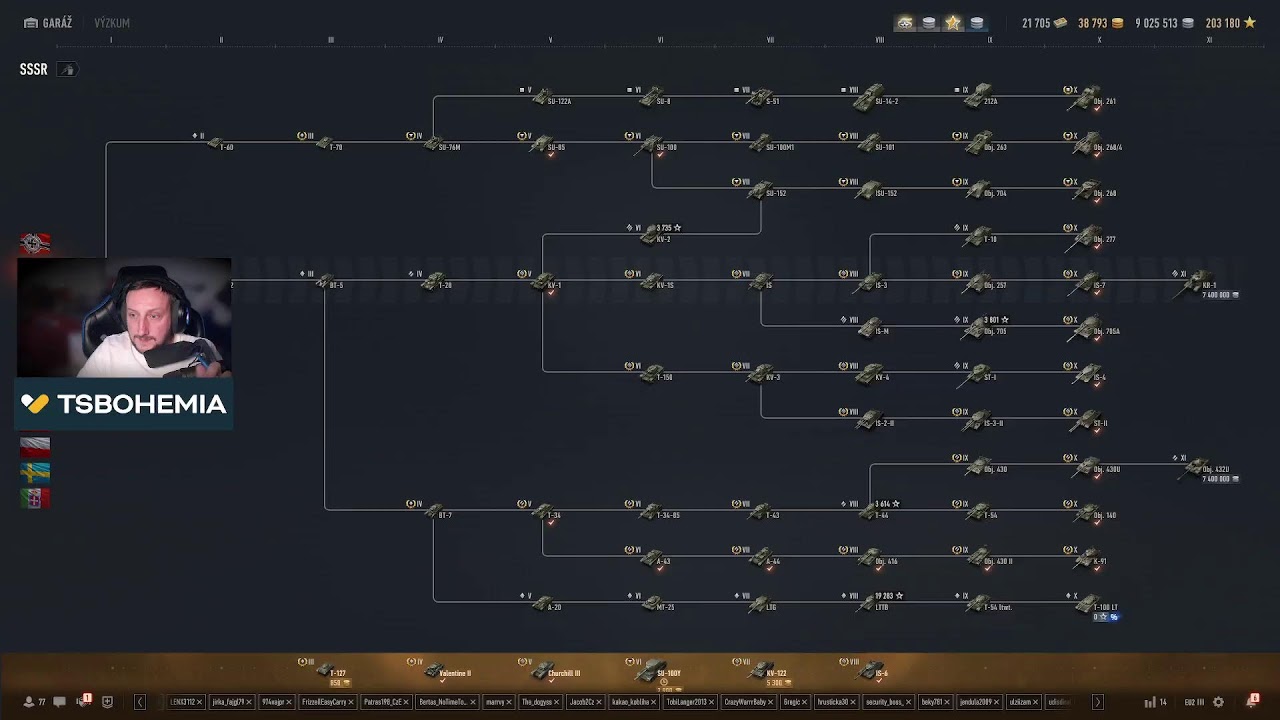1280x720 pixels.
Task: Switch to the Italian nation flag
Action: 35,497
